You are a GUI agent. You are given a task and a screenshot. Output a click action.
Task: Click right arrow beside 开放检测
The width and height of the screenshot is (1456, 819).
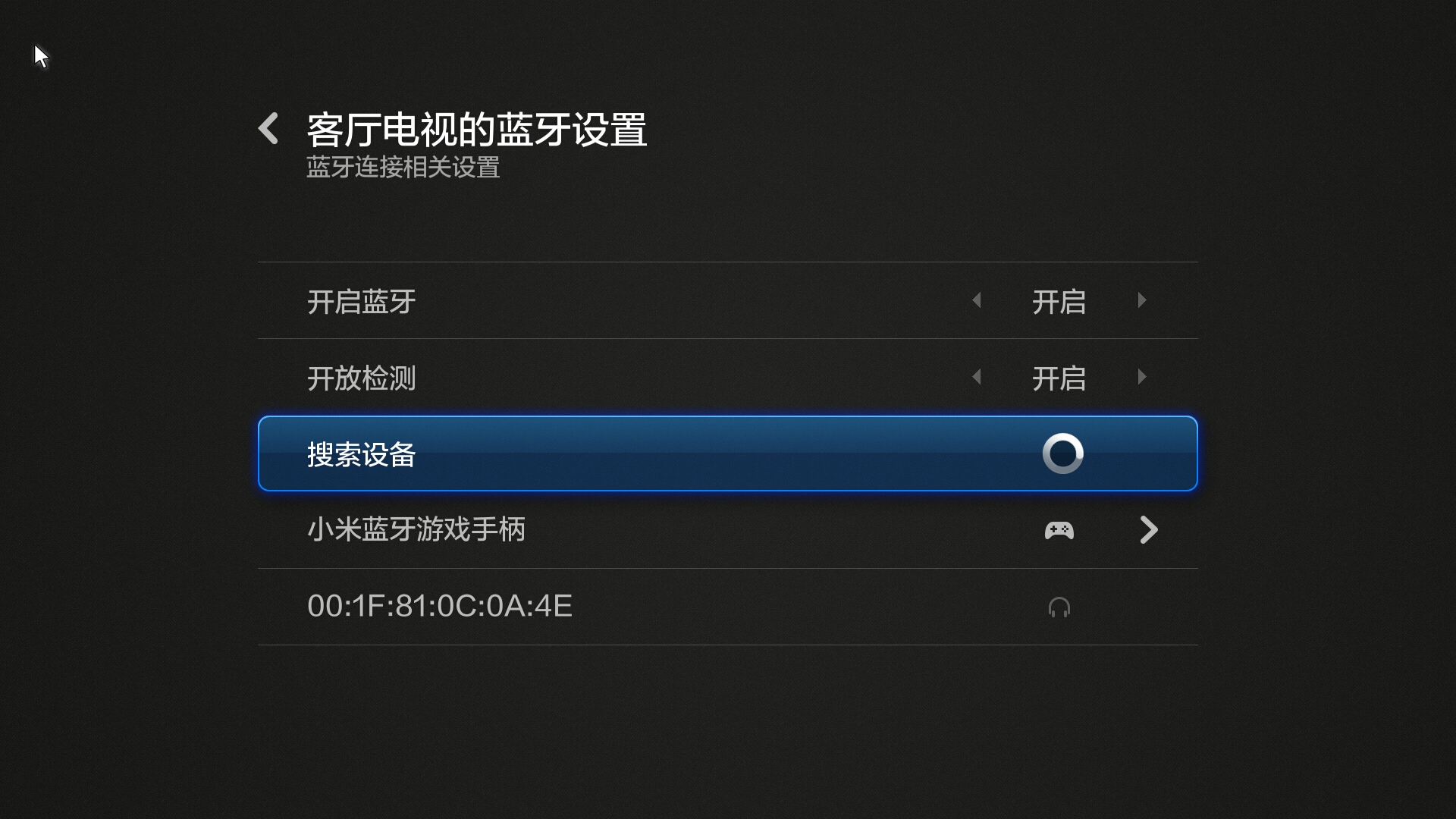coord(1143,377)
